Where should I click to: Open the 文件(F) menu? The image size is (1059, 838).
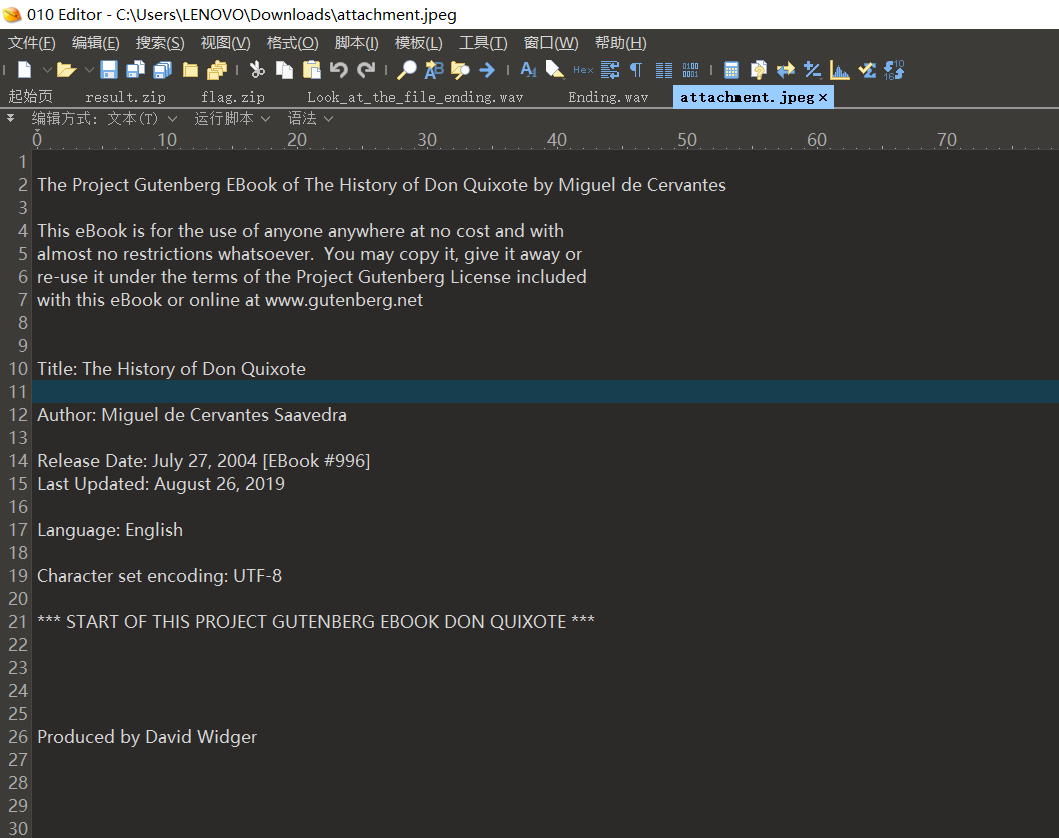coord(32,43)
